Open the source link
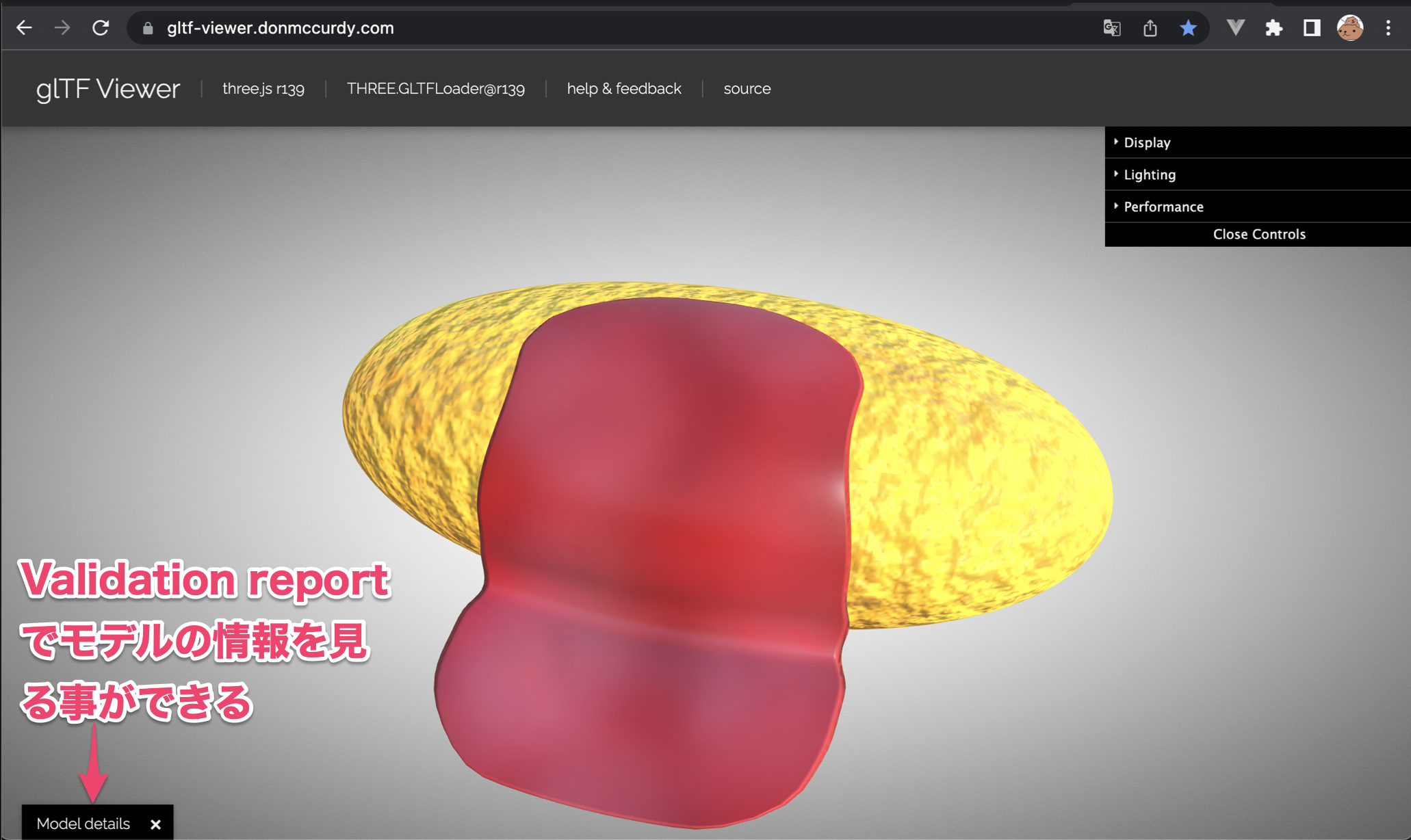Image resolution: width=1411 pixels, height=840 pixels. [747, 89]
